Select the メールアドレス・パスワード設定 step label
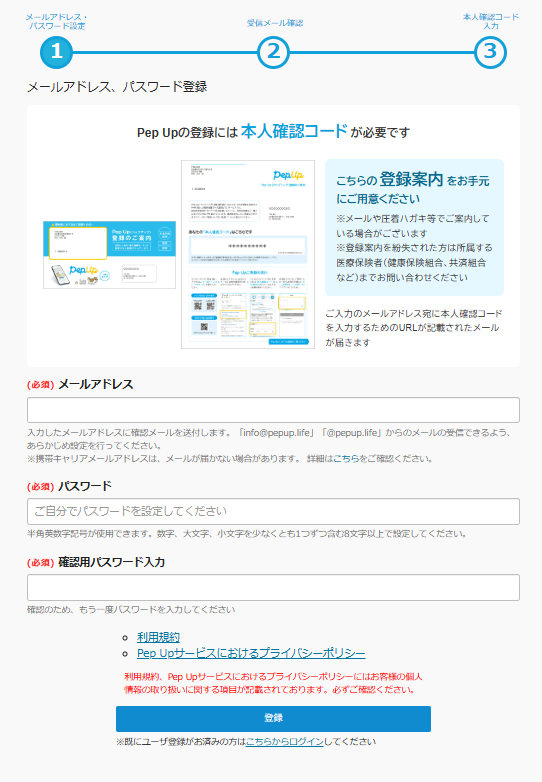Viewport: 542px width, 782px height. point(56,21)
